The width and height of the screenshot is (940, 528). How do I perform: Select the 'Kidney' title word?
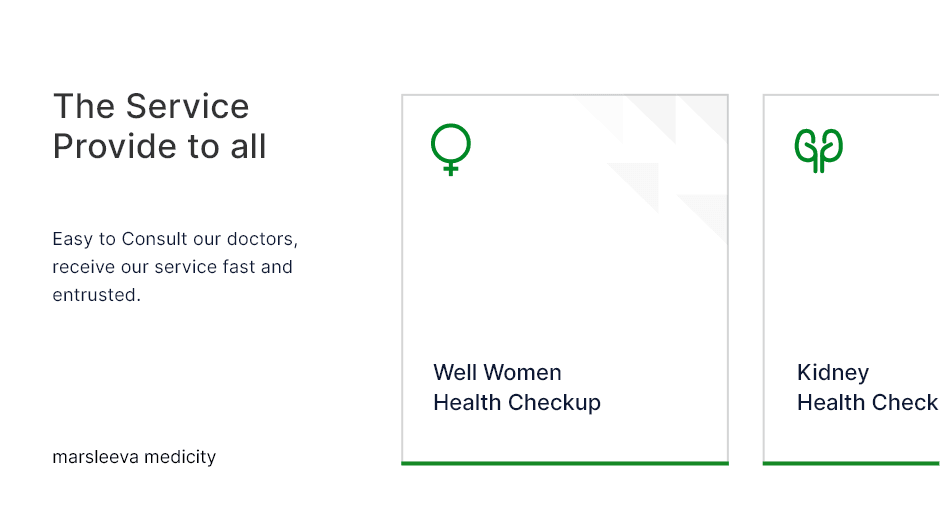click(832, 373)
